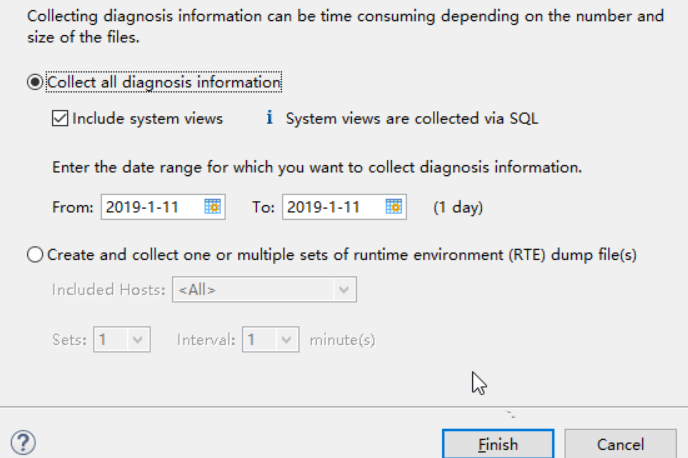Click the System views are collected via SQL text
The image size is (688, 458).
(x=412, y=118)
